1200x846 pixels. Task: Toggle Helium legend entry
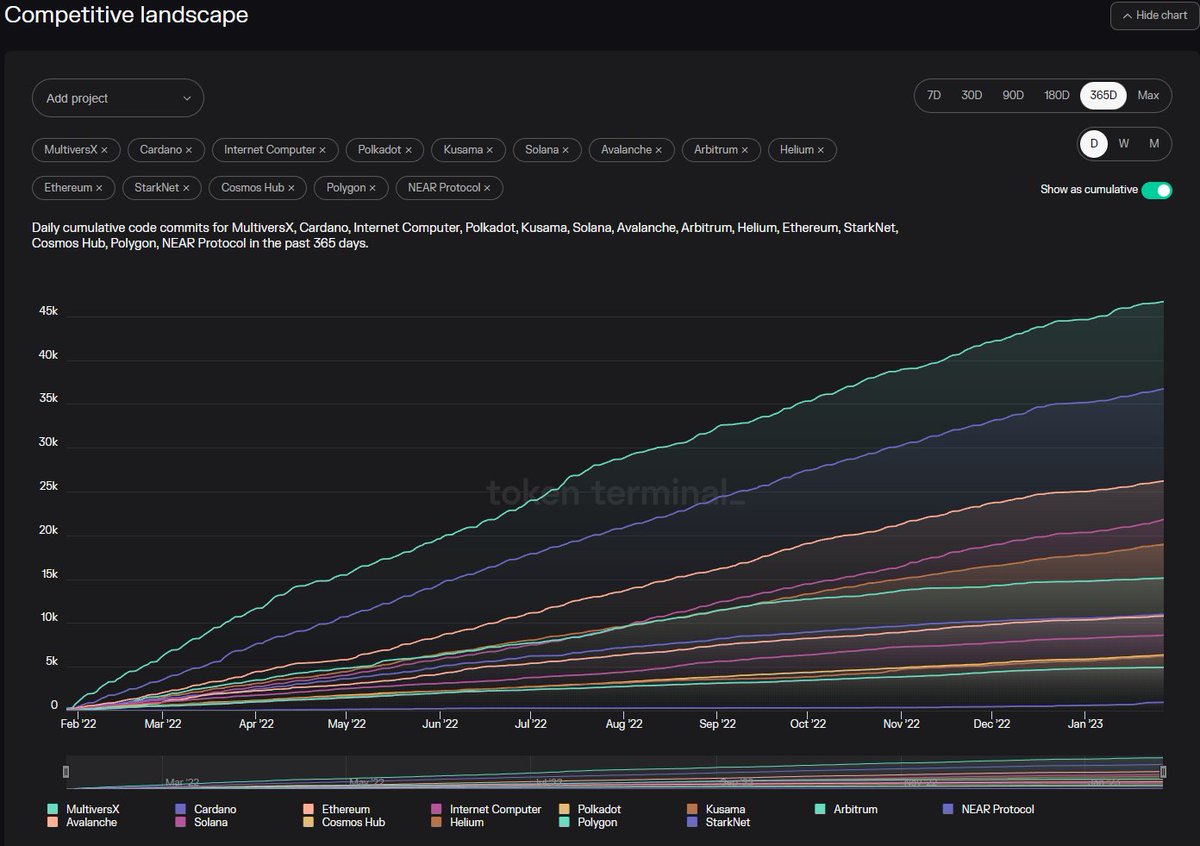(x=458, y=822)
